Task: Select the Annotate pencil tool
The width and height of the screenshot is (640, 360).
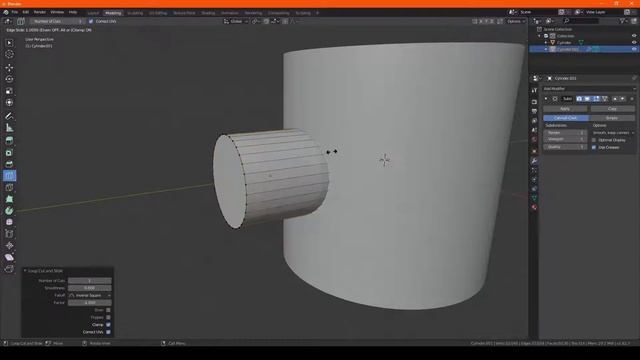Action: pos(9,116)
